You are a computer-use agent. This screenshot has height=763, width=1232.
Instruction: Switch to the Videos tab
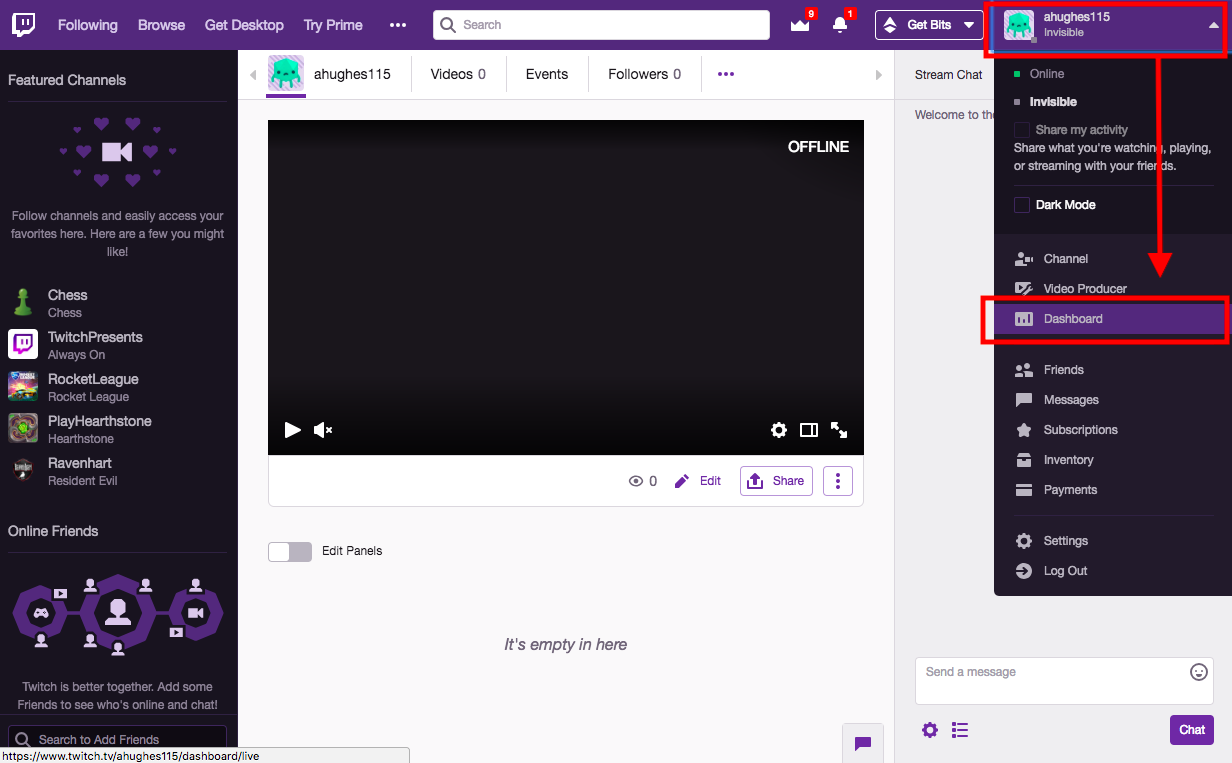click(458, 74)
